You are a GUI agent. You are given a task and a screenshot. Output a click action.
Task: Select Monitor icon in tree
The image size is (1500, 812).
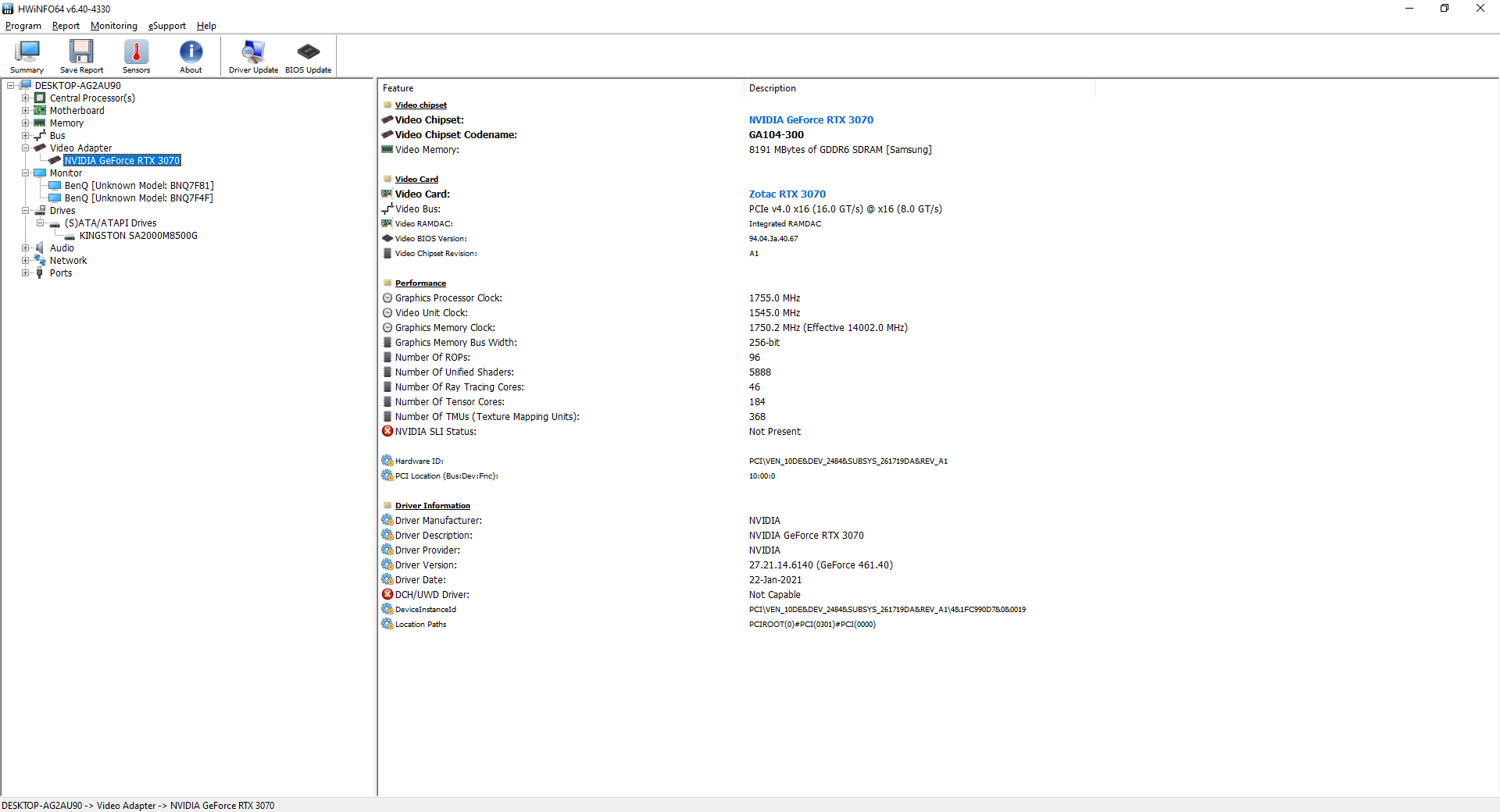[x=40, y=173]
